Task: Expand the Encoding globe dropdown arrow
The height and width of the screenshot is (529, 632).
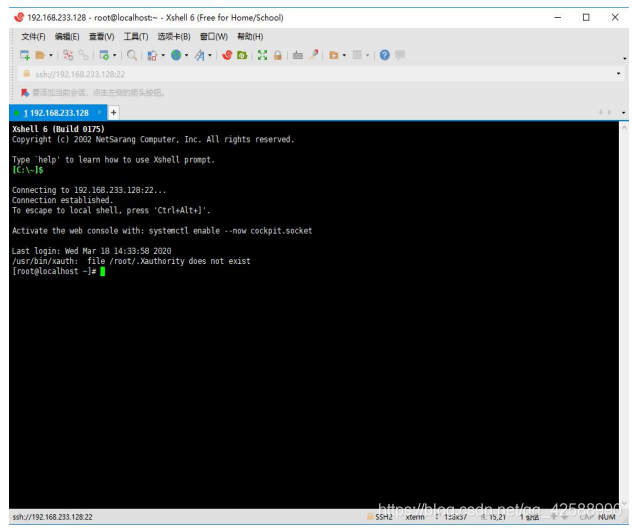Action: (x=186, y=55)
